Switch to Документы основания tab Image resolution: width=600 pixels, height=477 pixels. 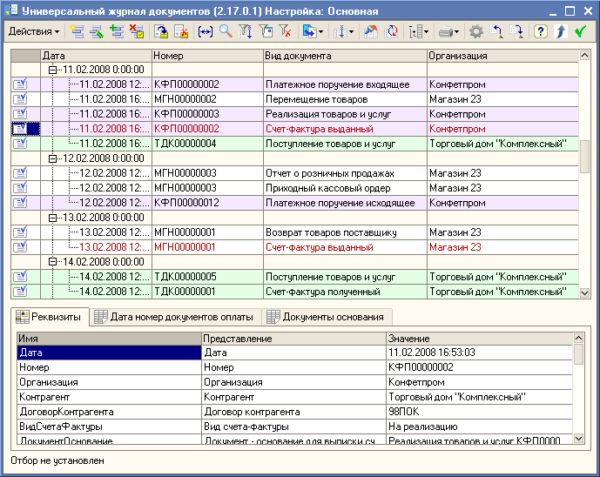tap(327, 317)
